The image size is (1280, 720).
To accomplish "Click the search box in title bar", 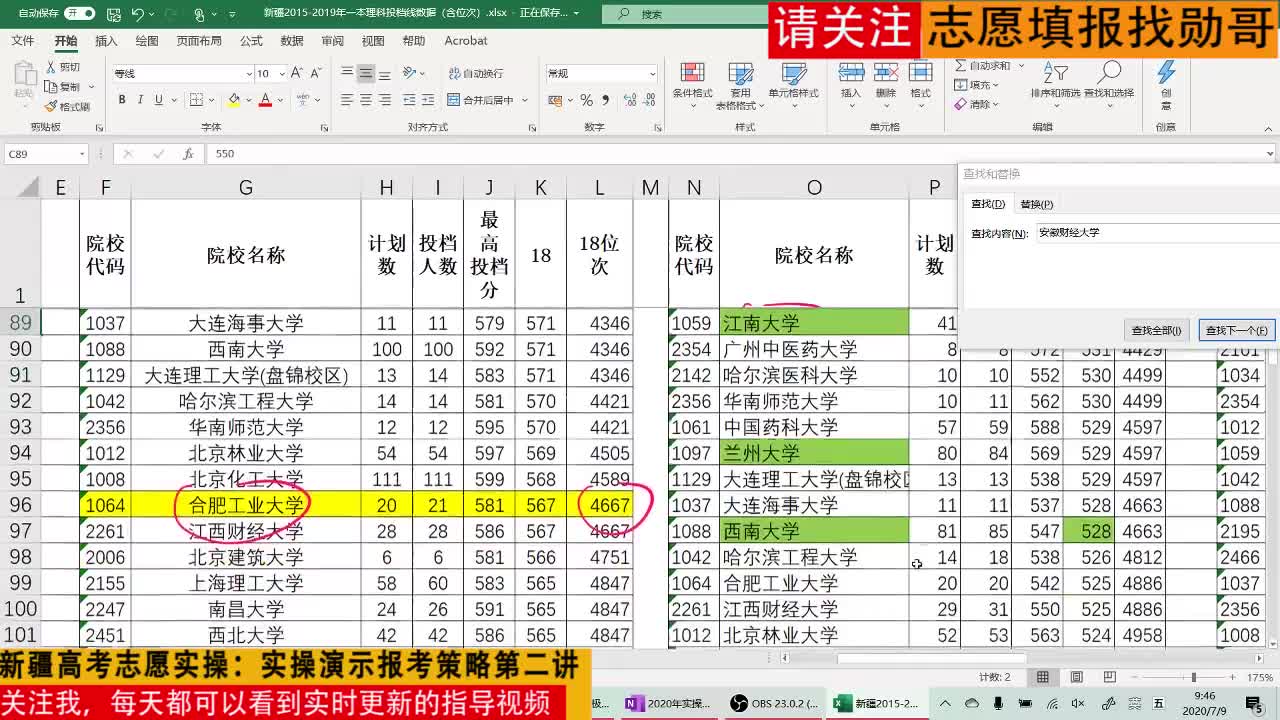I will coord(685,14).
